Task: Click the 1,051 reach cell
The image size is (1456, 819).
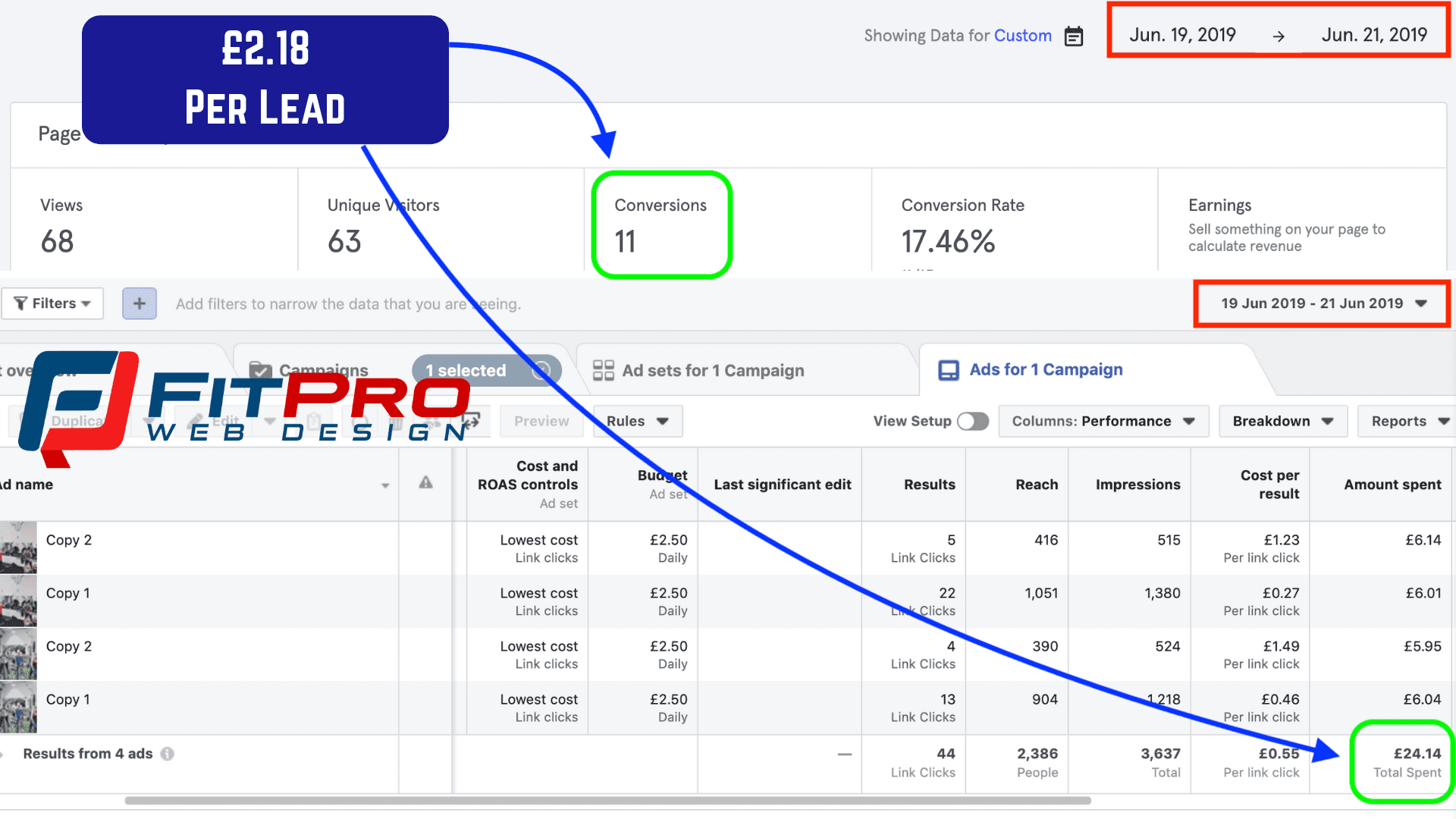Action: 1041,593
